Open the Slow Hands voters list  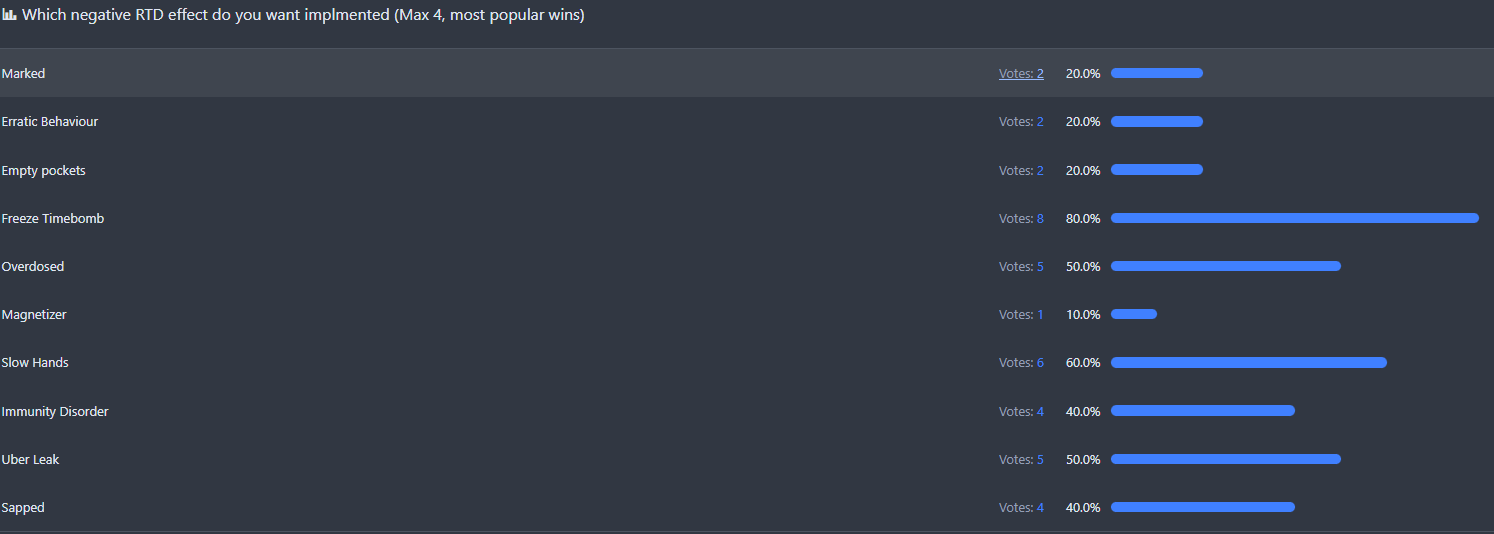click(1021, 363)
